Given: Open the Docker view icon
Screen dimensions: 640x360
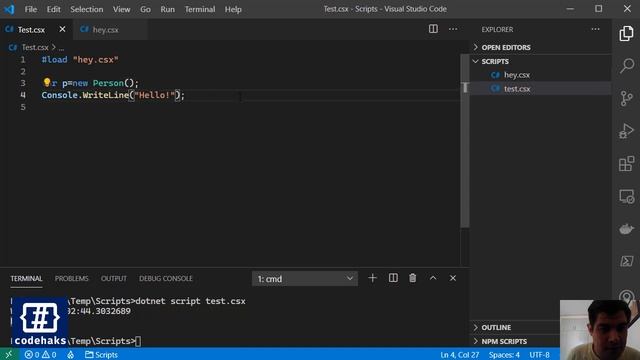Looking at the screenshot, I should pos(626,229).
